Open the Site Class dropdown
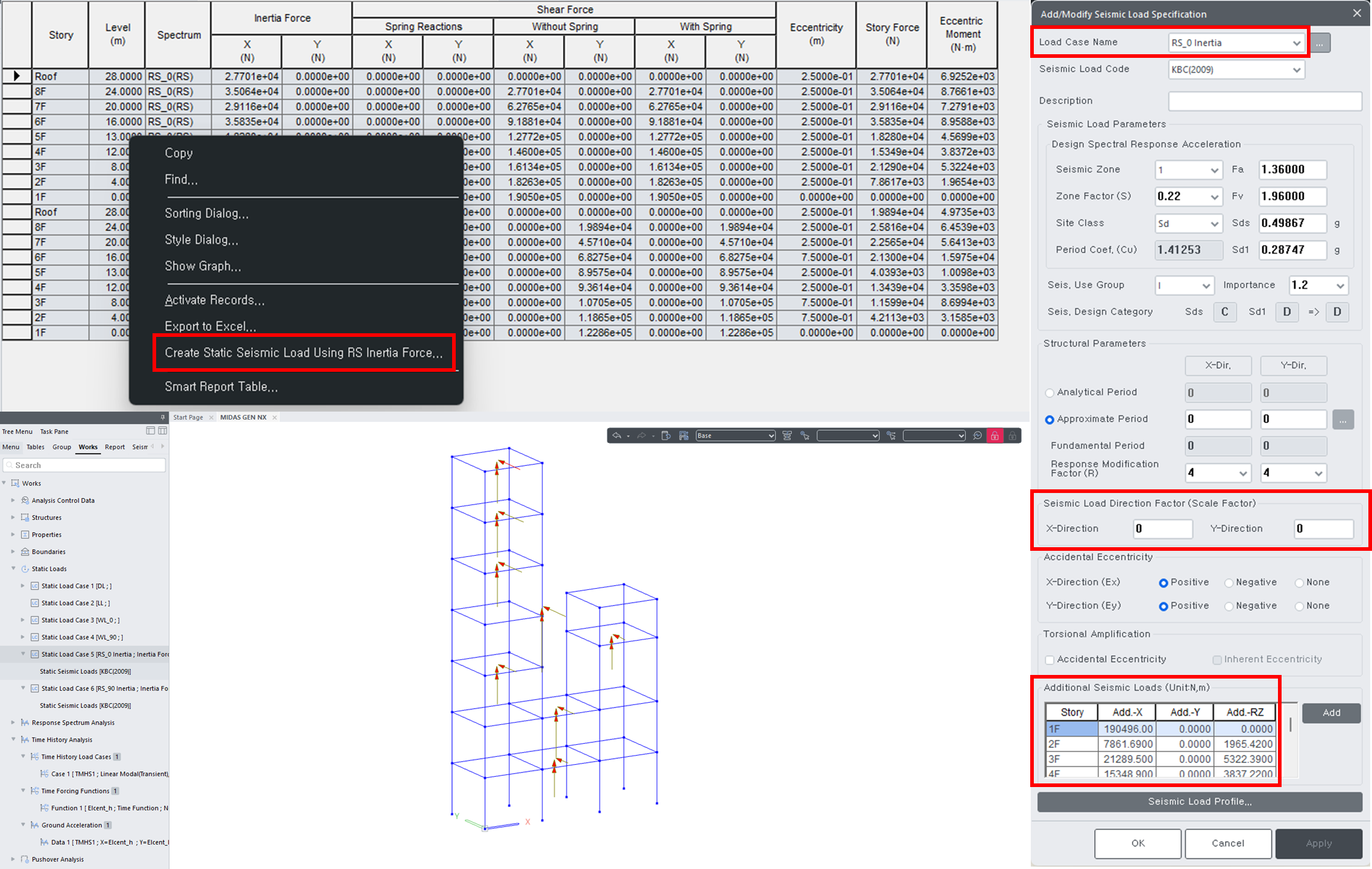1372x869 pixels. tap(1188, 223)
